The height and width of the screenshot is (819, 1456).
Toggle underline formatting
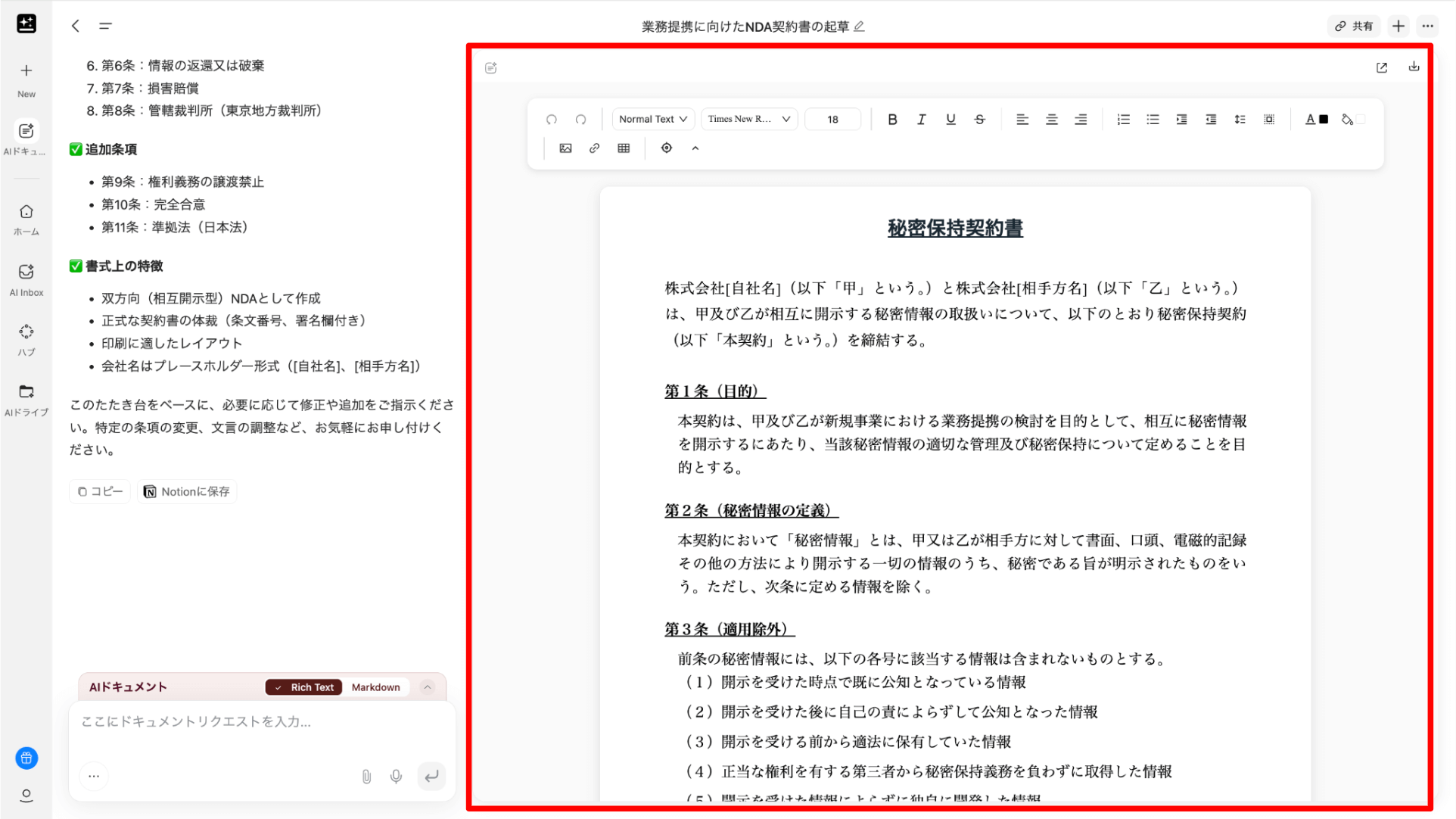point(950,120)
